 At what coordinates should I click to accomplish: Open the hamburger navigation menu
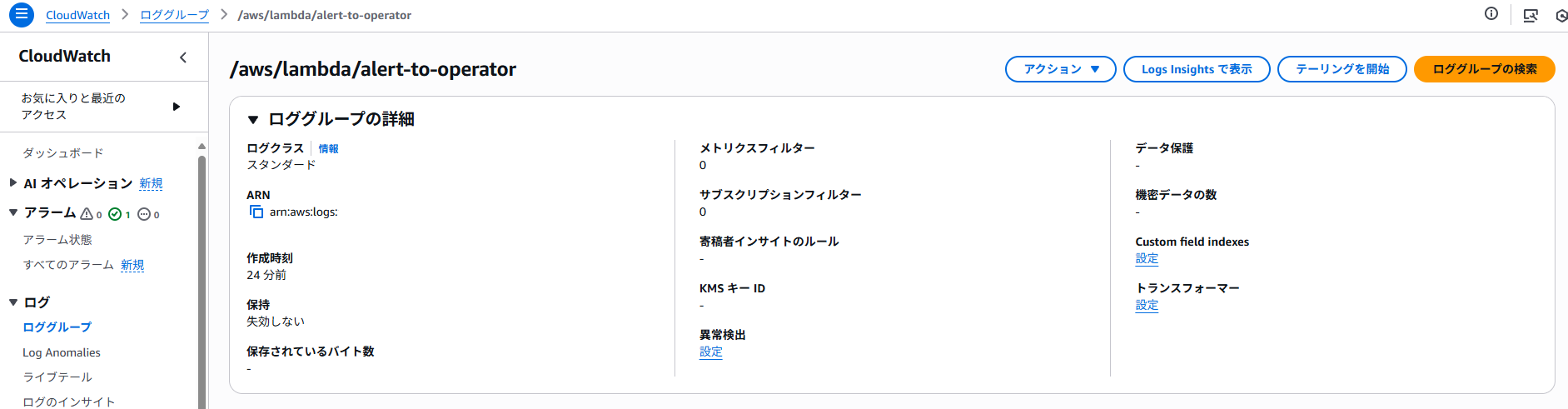pyautogui.click(x=22, y=15)
